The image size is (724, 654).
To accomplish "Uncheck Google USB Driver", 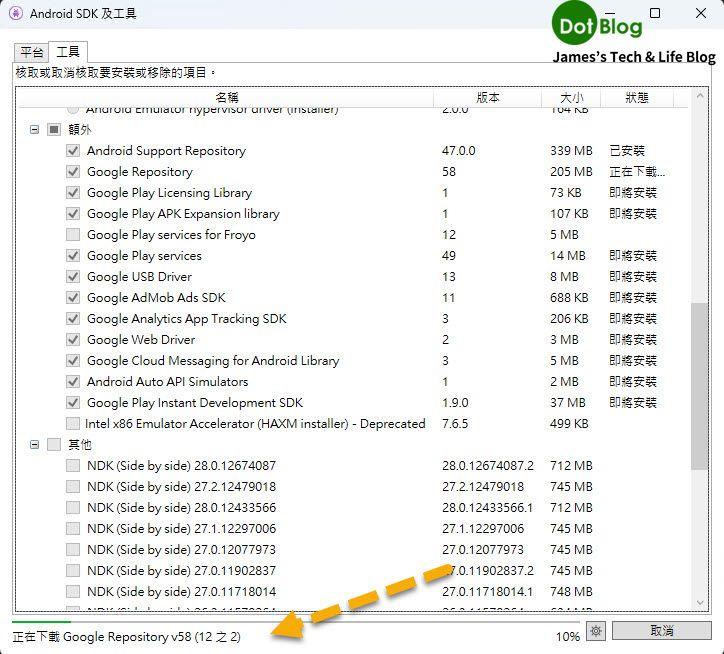I will [73, 277].
